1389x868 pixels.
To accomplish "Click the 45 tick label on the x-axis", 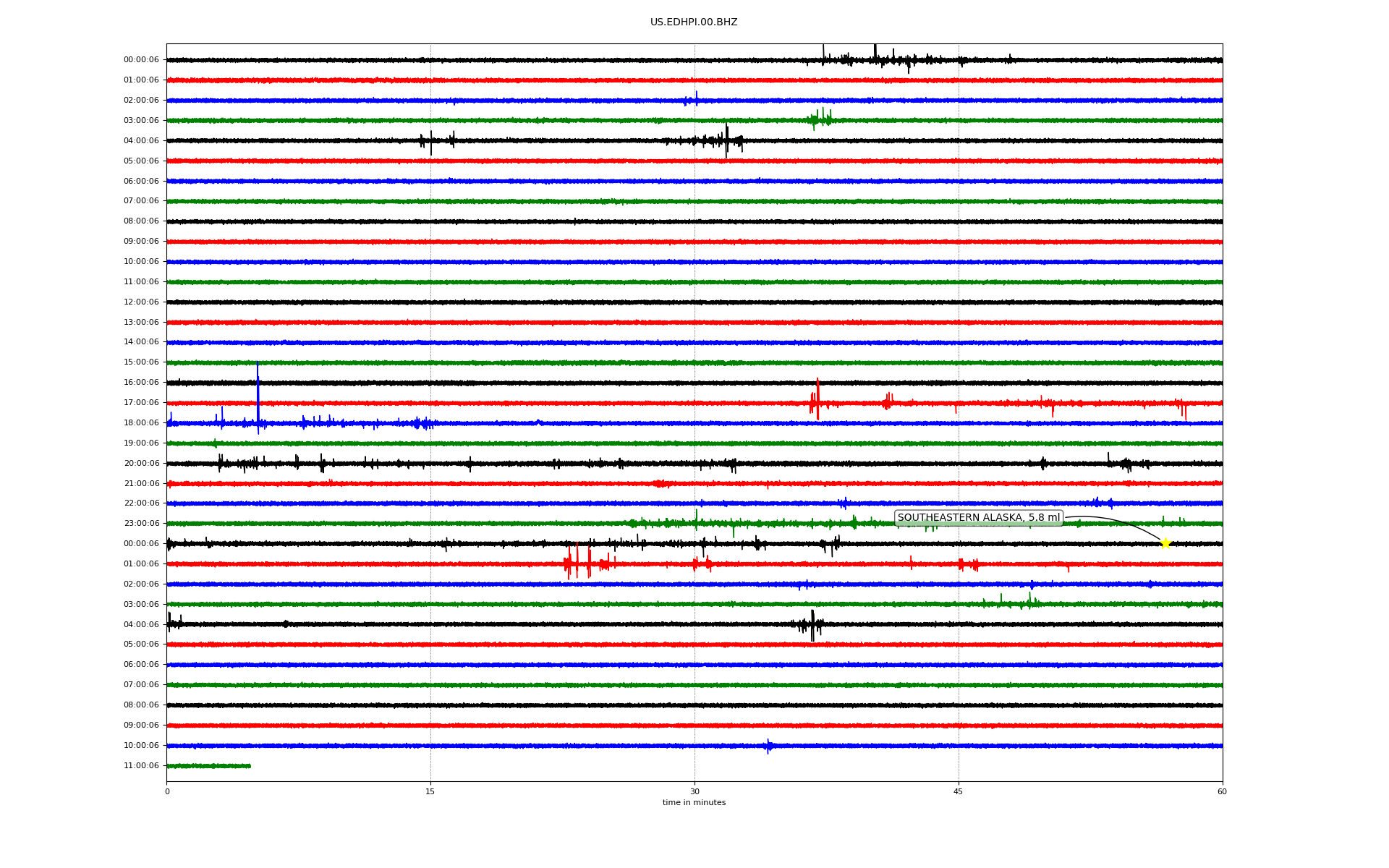I will pos(959,791).
